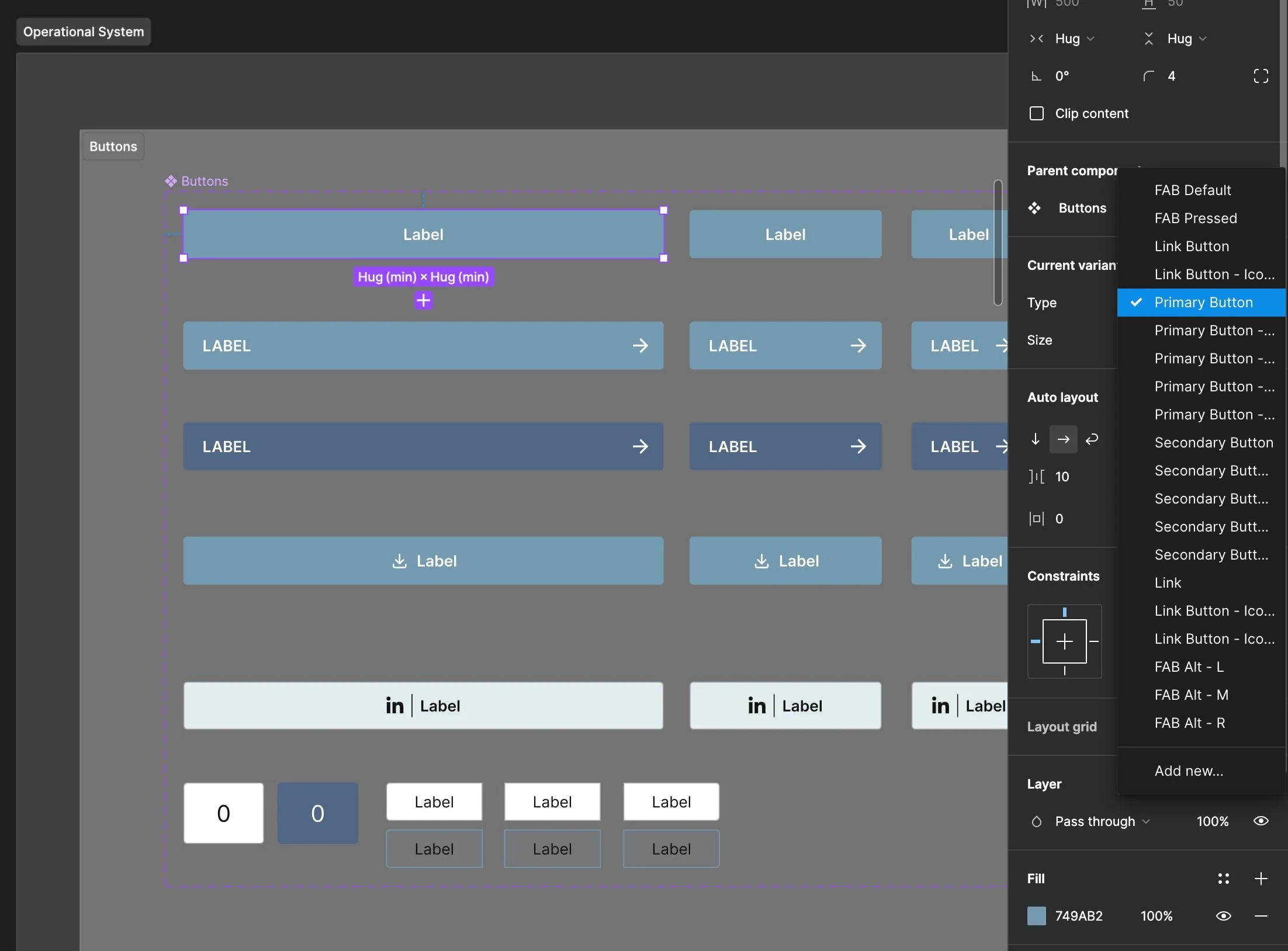Viewport: 1288px width, 951px height.
Task: Select FAB Pressed in the variant menu
Action: 1196,218
